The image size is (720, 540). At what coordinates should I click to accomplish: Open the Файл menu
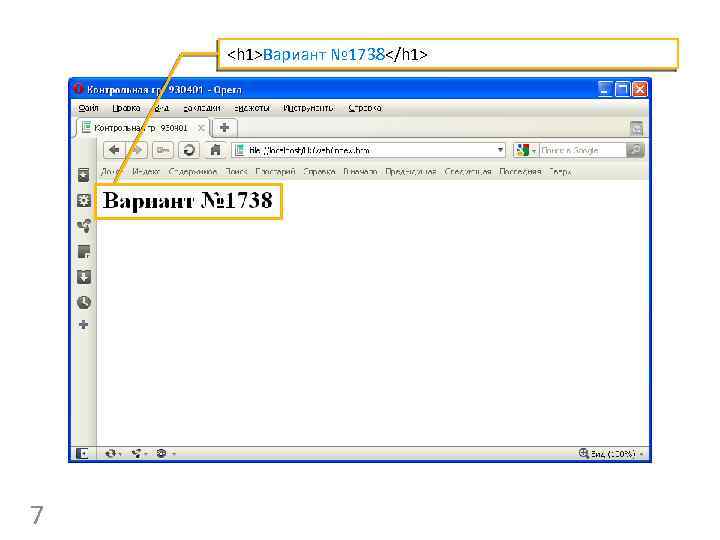pos(88,108)
